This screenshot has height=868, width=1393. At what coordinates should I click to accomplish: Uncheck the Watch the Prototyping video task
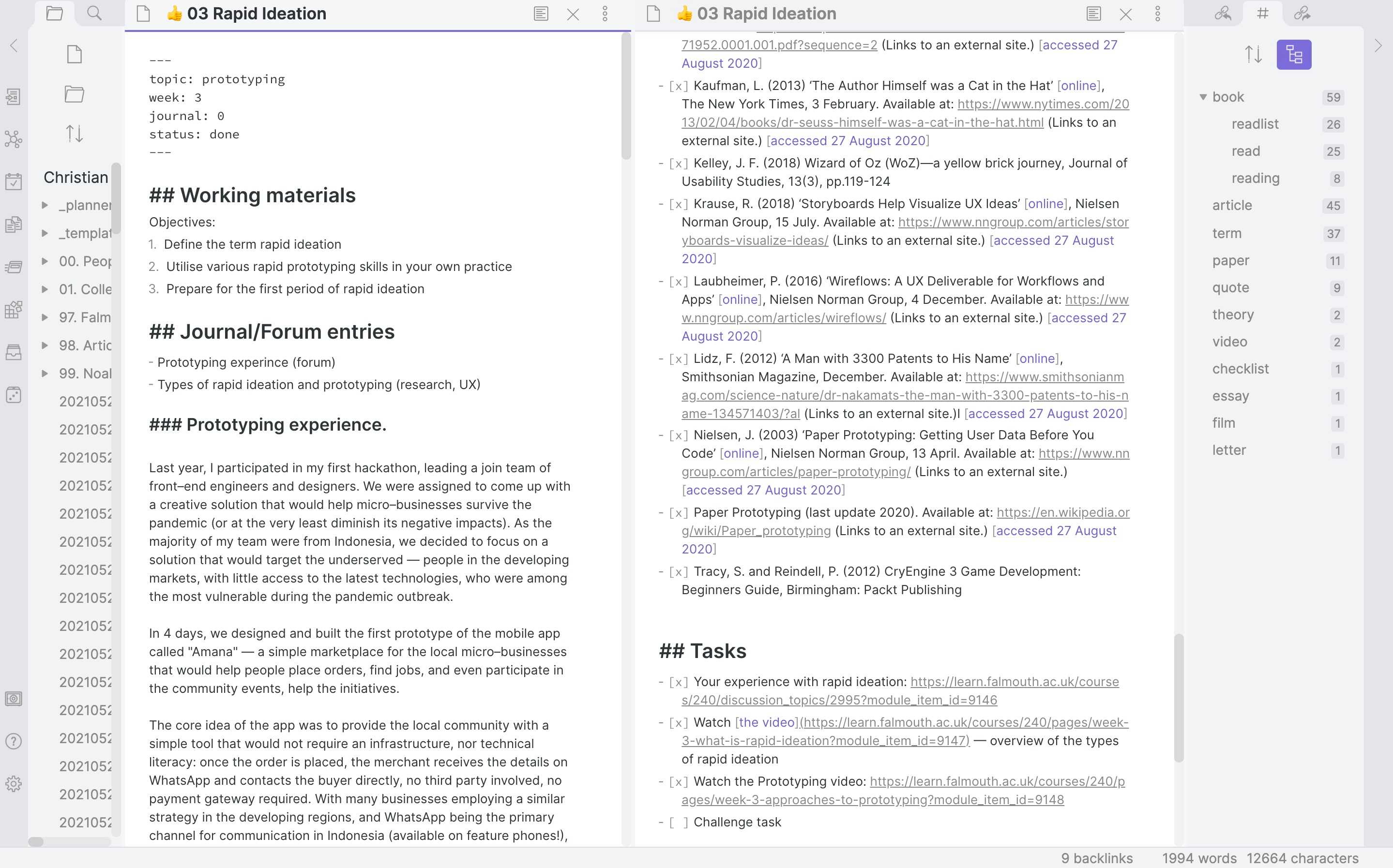click(678, 781)
